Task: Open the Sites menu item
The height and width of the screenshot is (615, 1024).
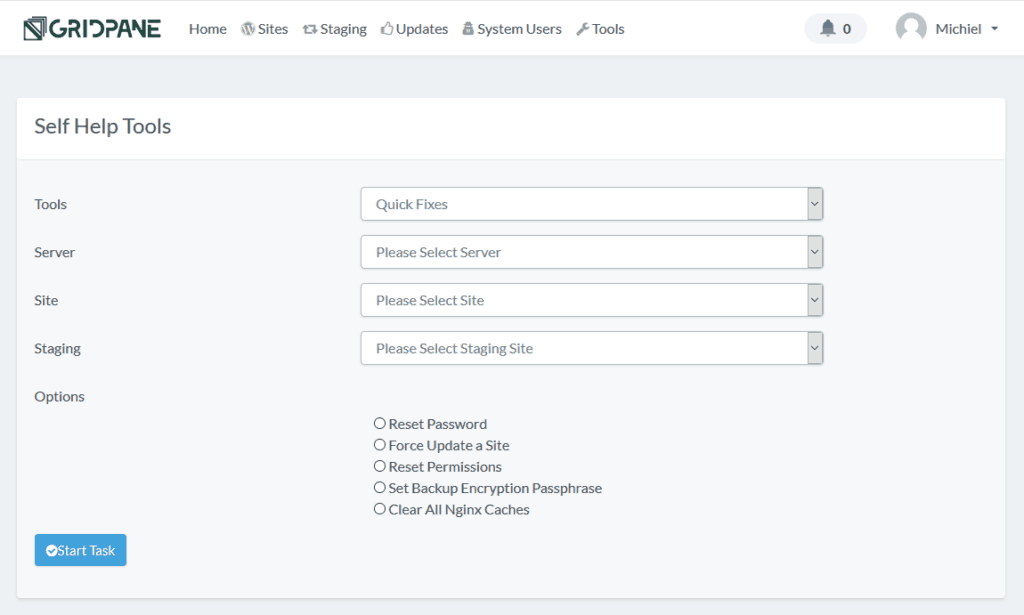Action: coord(264,29)
